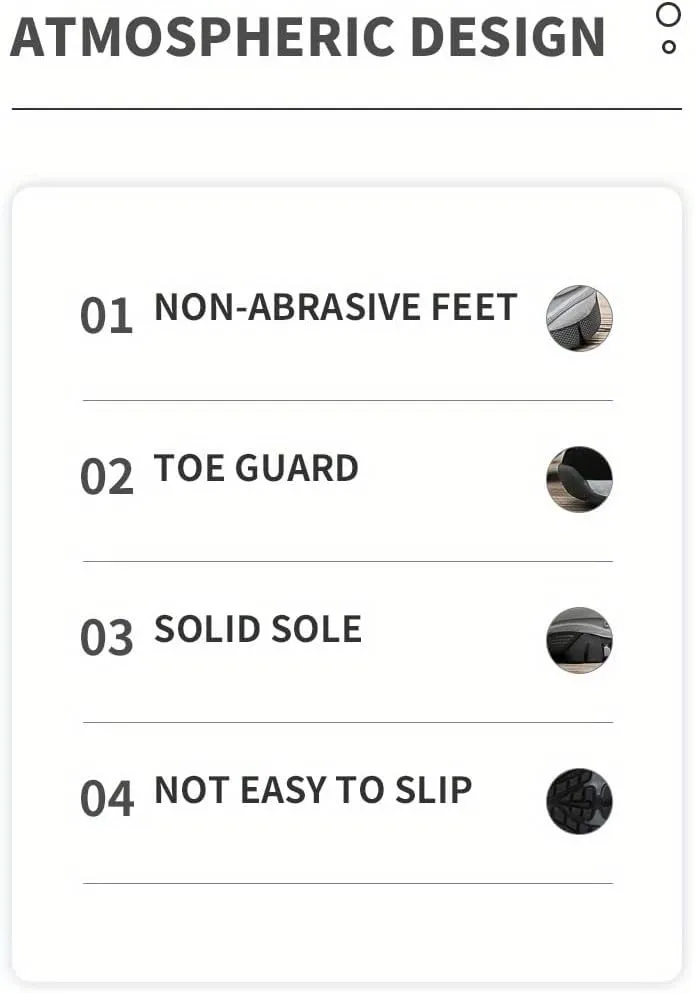Click the NOT EASY TO SLIP text
This screenshot has height=993, width=695.
pyautogui.click(x=314, y=790)
